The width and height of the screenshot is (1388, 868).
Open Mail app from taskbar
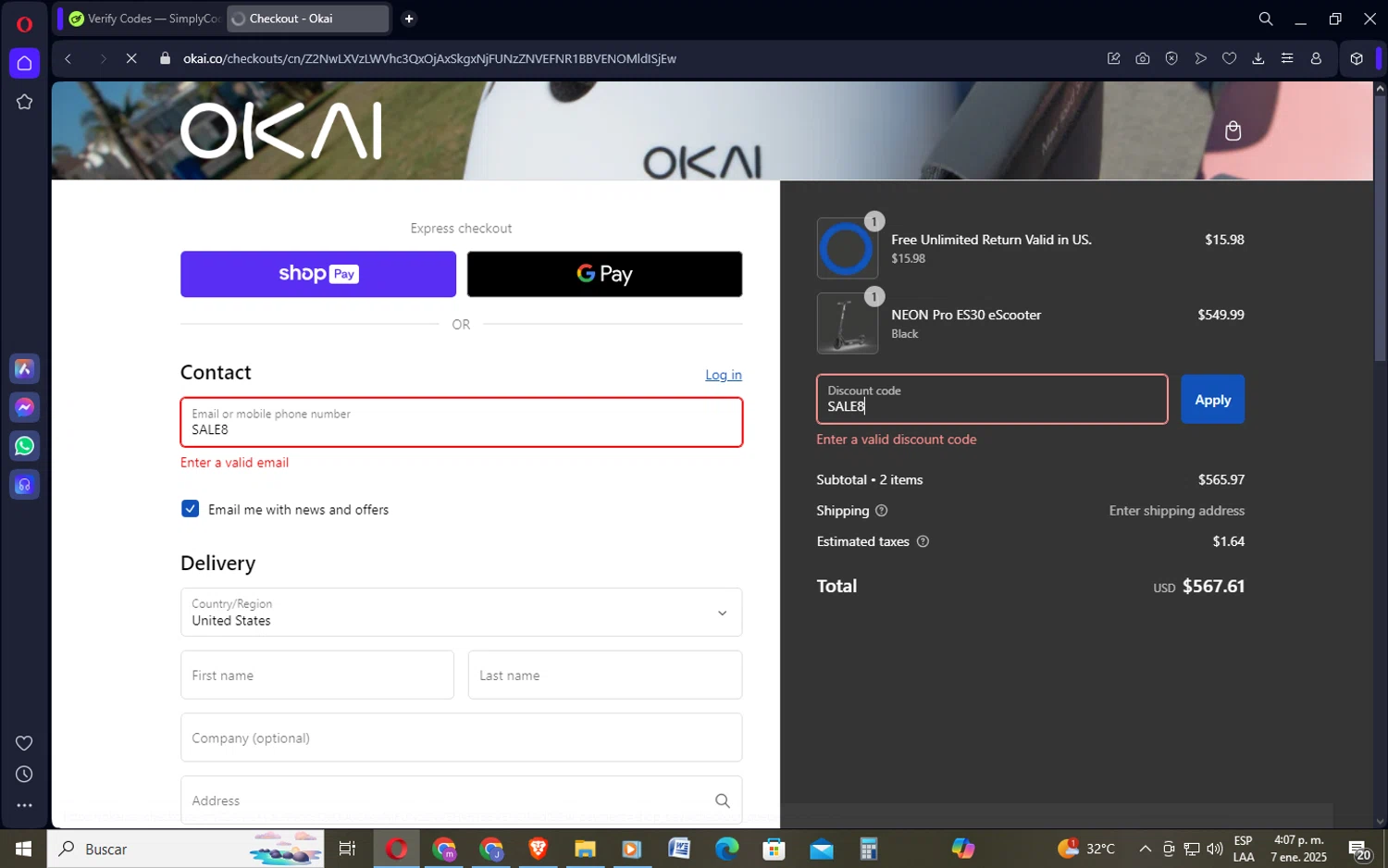point(821,849)
